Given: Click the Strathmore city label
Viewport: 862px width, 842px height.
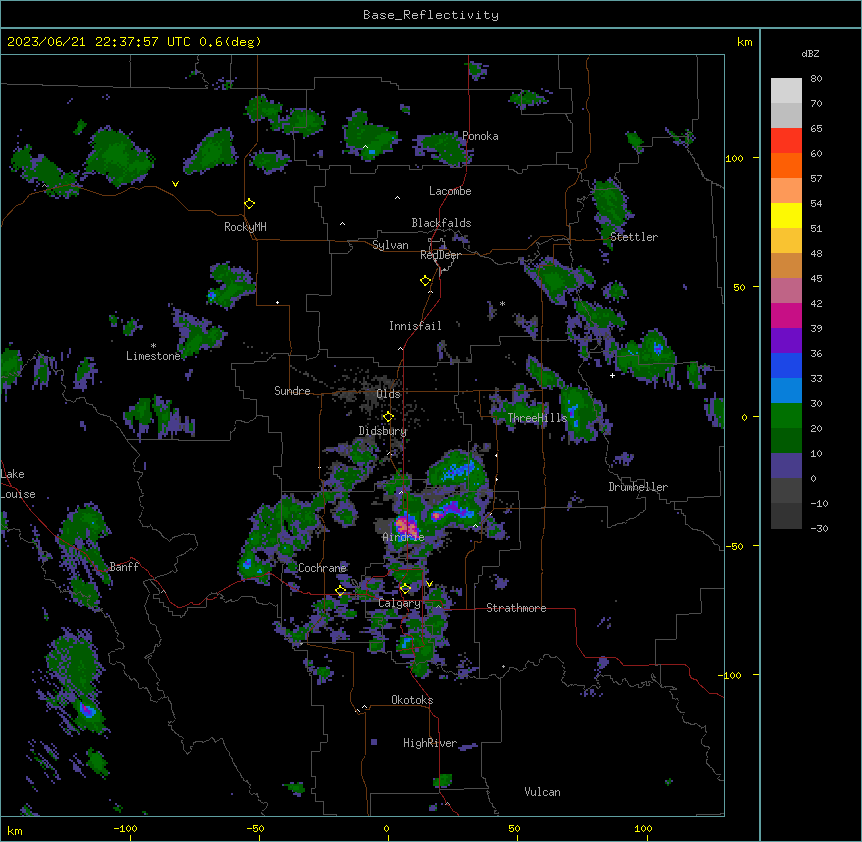Looking at the screenshot, I should [516, 608].
